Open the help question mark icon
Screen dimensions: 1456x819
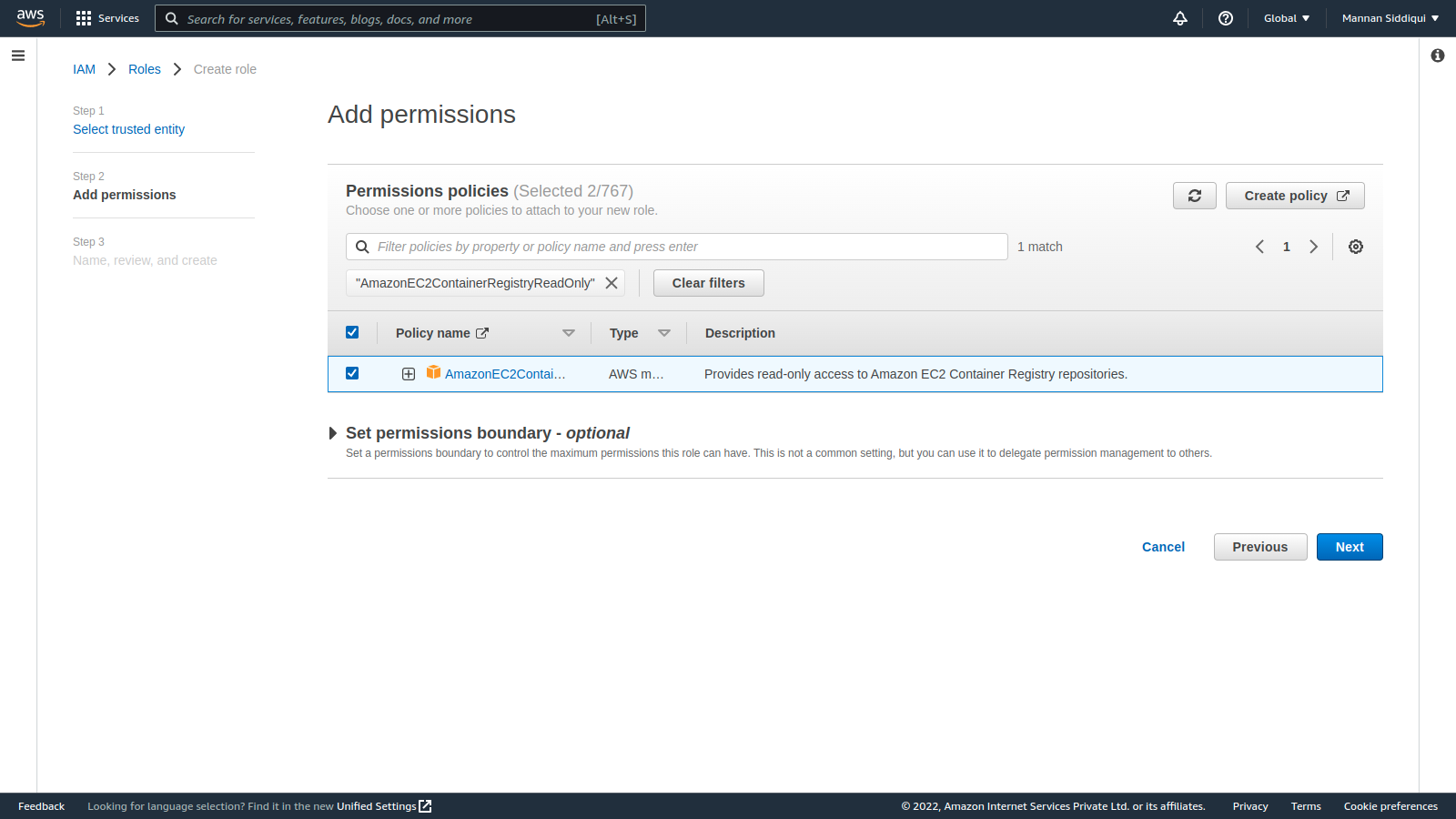point(1225,18)
